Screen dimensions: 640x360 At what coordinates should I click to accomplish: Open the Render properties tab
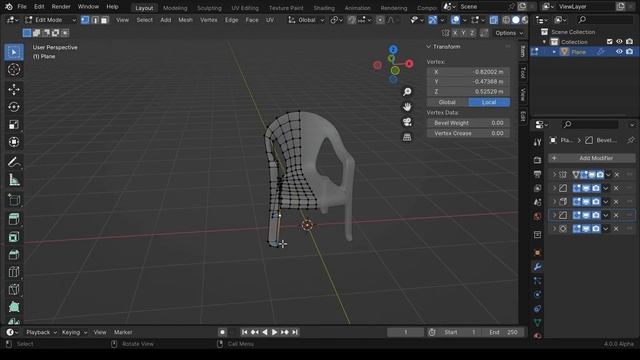(537, 160)
